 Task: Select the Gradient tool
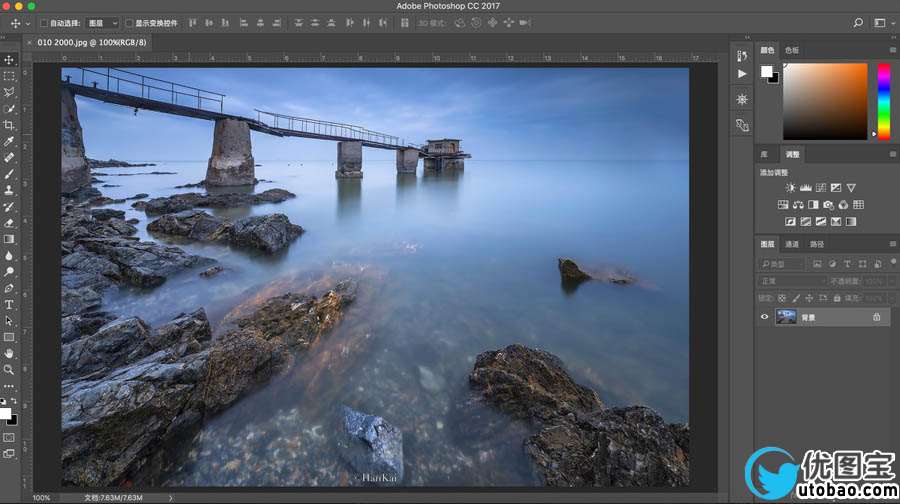point(9,239)
